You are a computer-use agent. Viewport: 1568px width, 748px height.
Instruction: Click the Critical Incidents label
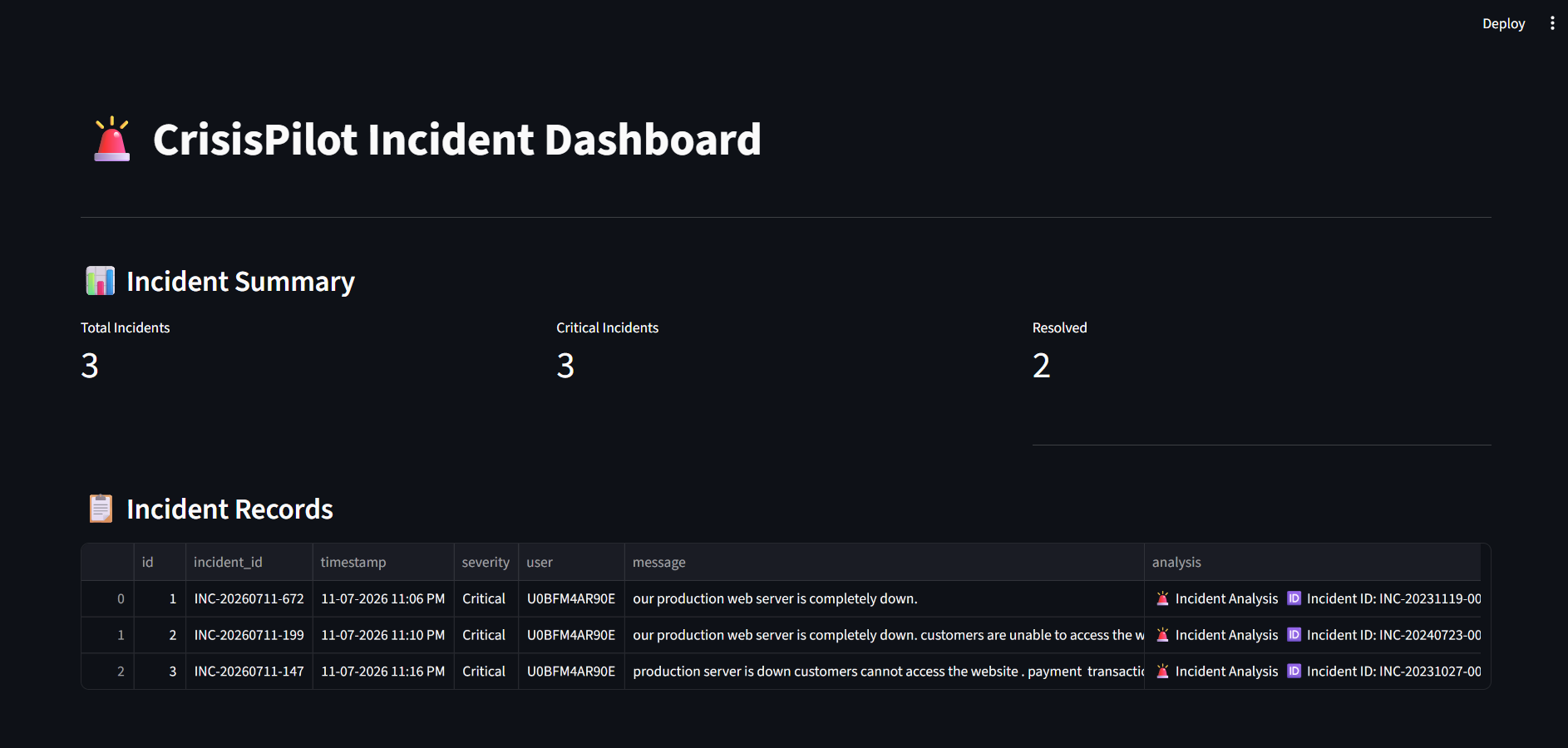coord(607,327)
